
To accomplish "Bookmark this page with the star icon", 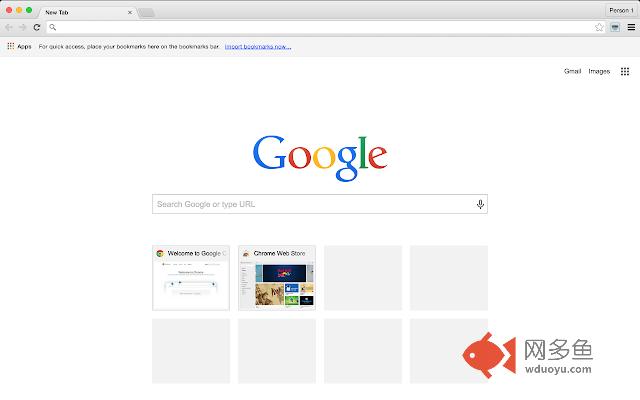I will (x=599, y=27).
